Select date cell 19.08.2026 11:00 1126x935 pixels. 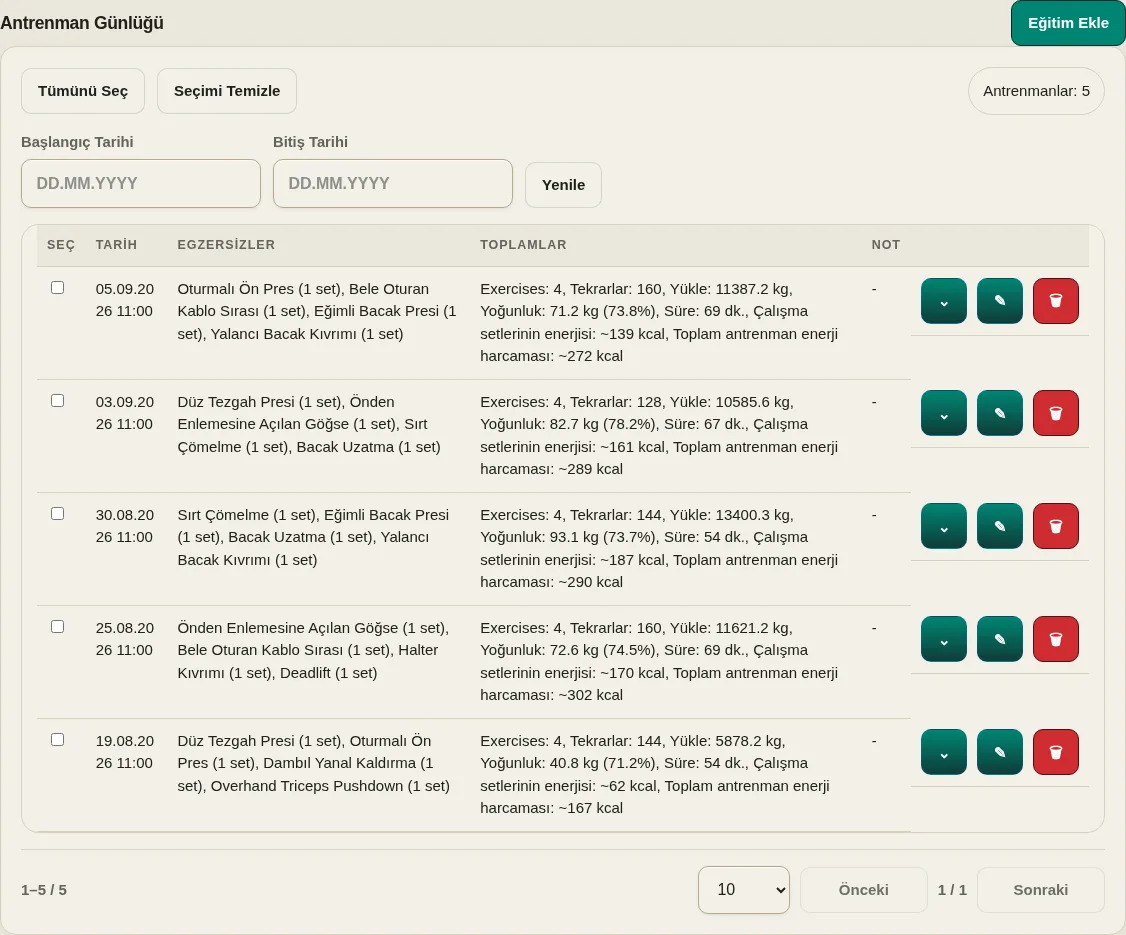tap(125, 752)
